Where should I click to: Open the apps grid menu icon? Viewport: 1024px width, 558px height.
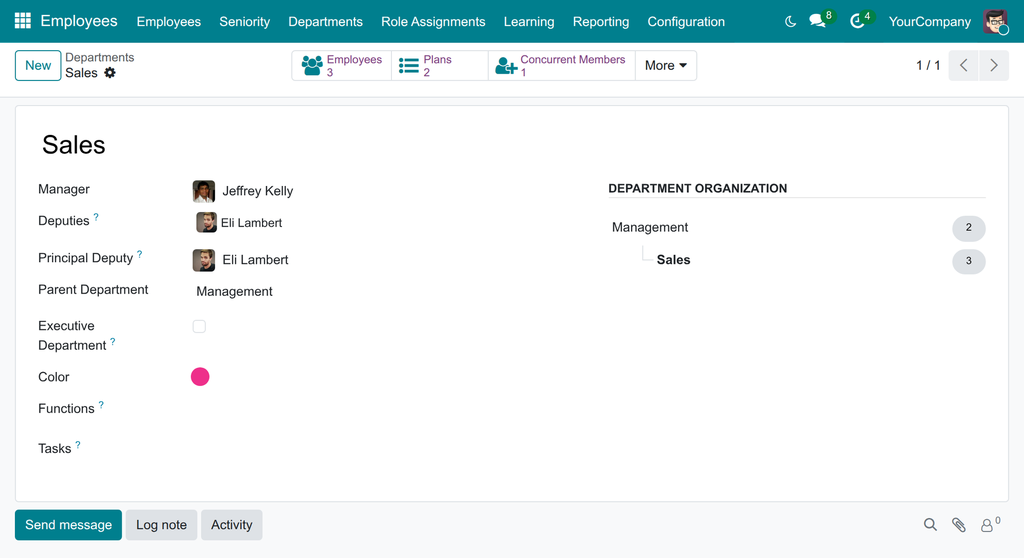click(x=23, y=21)
